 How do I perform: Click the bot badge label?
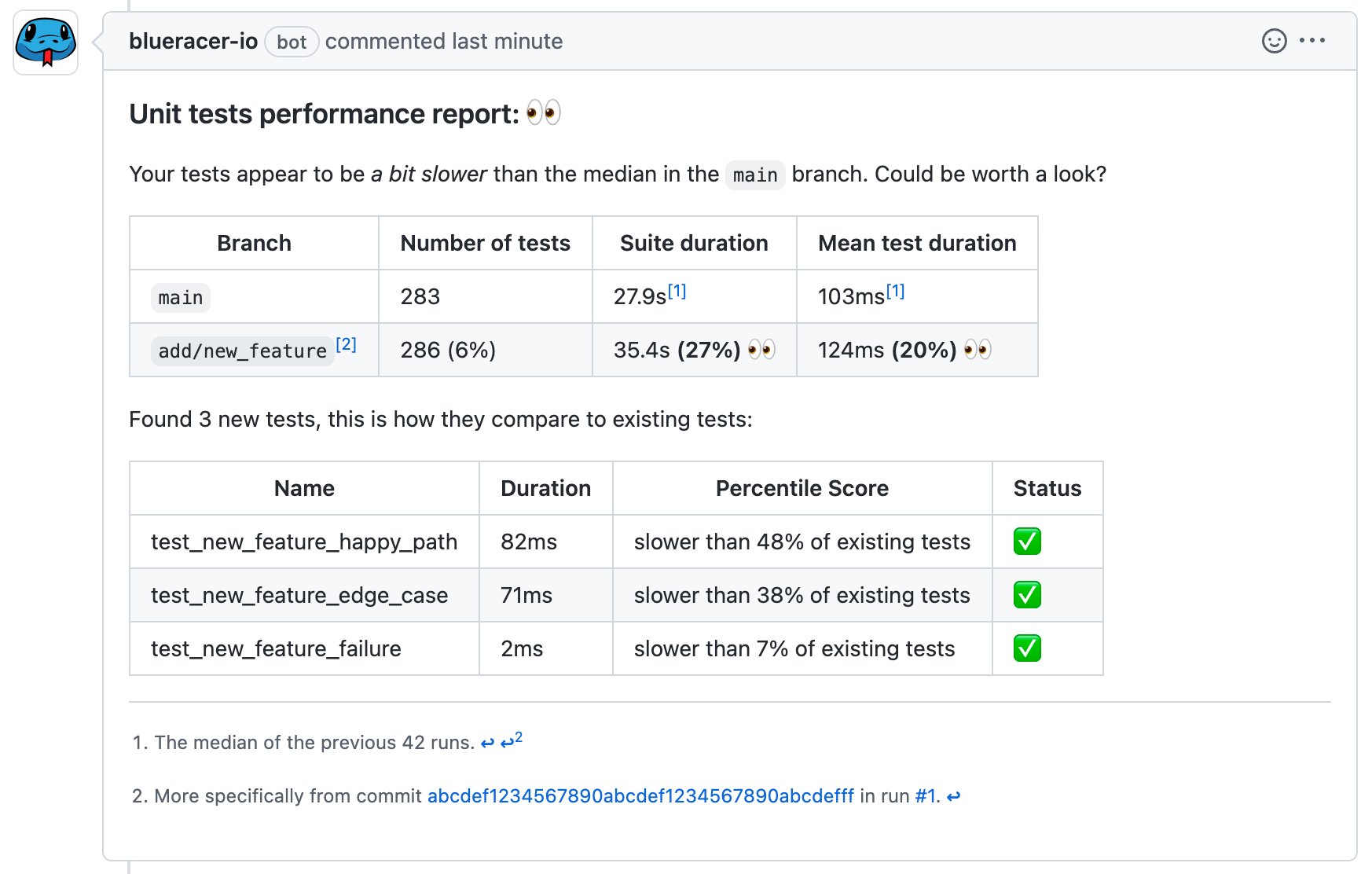pos(292,42)
